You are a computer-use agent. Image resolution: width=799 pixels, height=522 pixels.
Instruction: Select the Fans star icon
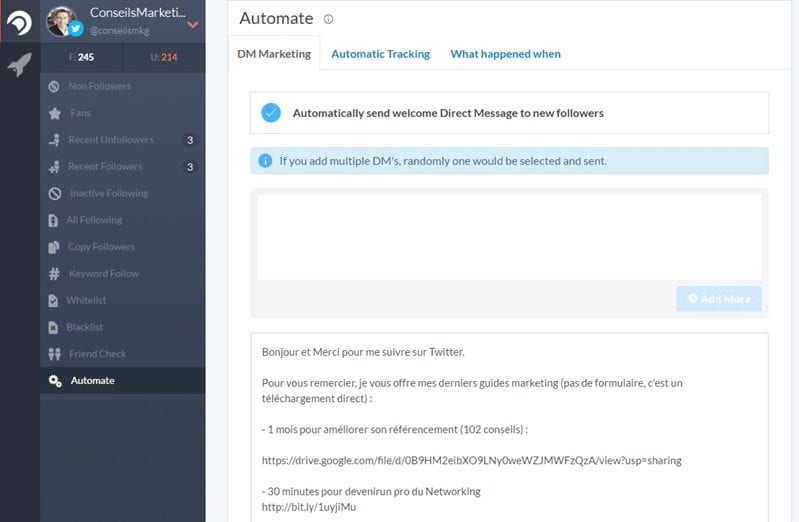coord(55,113)
